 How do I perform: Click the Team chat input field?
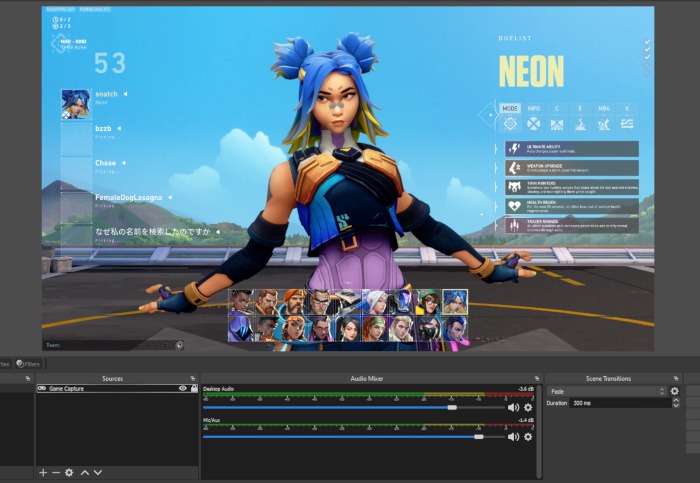114,345
